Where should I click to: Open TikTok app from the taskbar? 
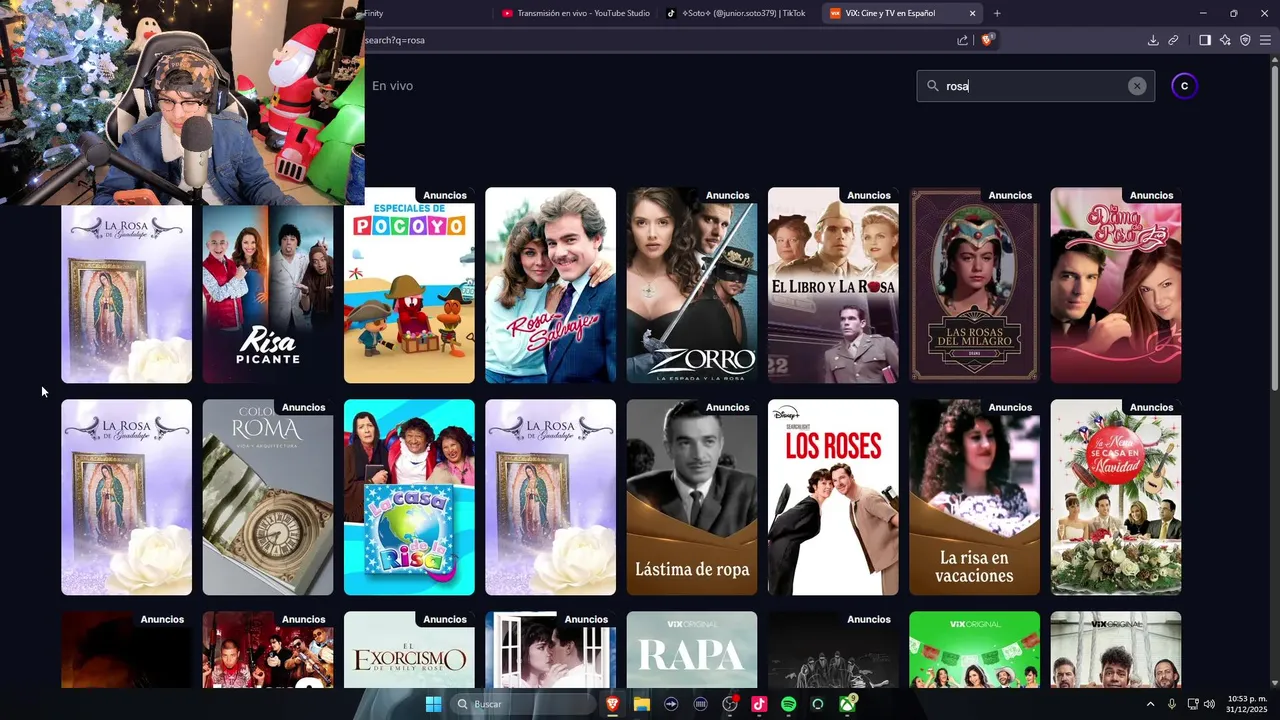(x=759, y=704)
